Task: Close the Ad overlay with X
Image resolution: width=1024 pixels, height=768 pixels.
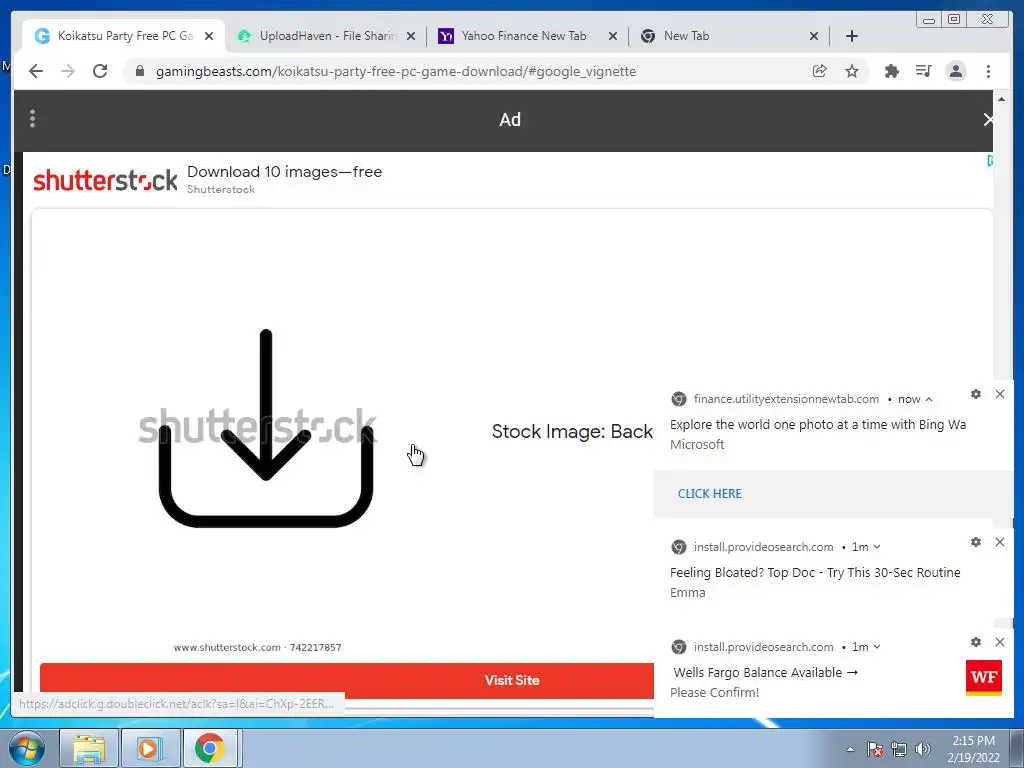Action: coord(988,120)
